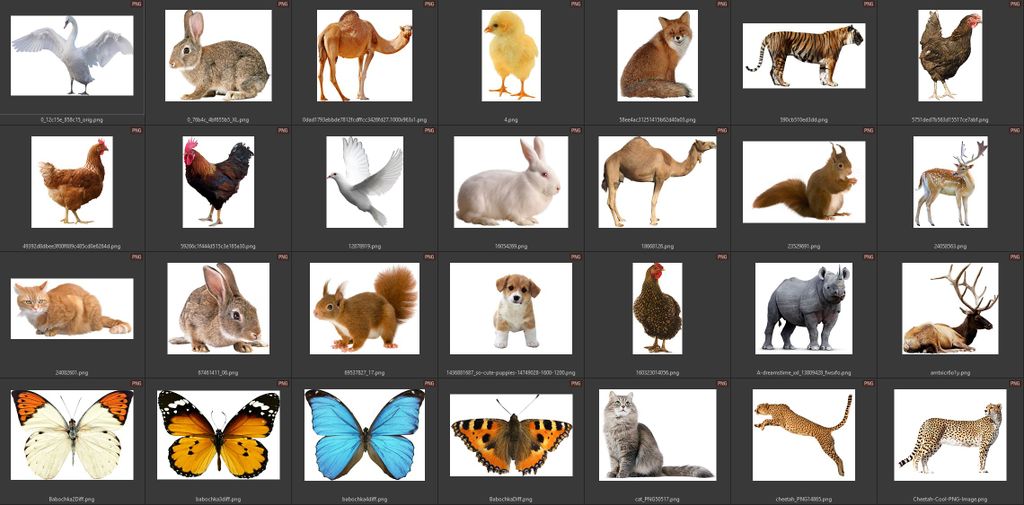
Task: Pick the spotted deer with antlers
Action: 950,181
